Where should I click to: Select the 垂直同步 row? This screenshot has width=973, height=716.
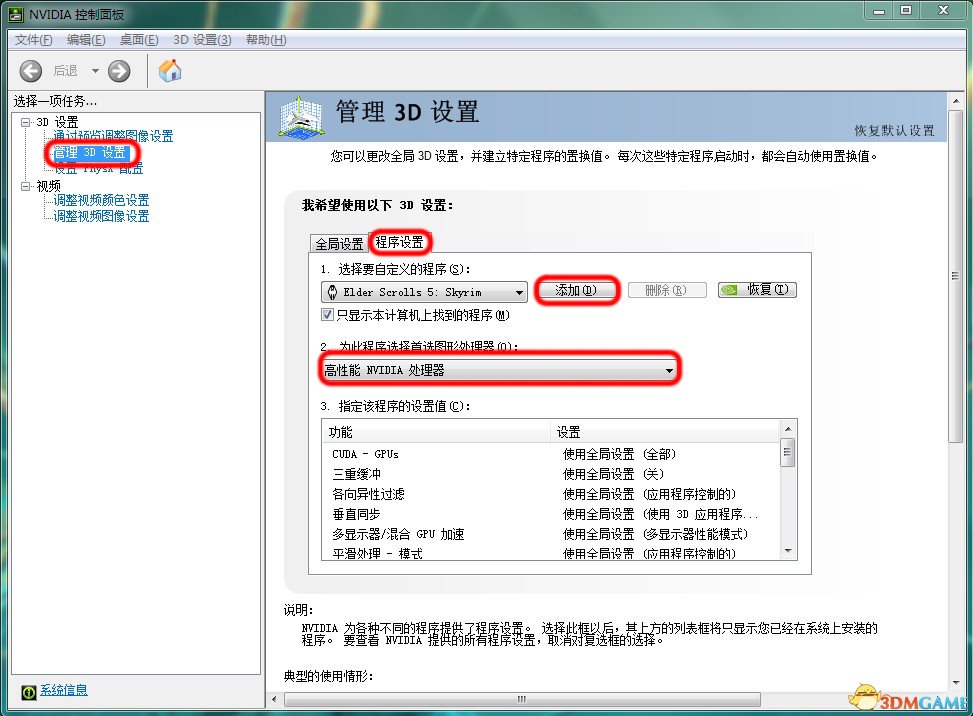[550, 514]
